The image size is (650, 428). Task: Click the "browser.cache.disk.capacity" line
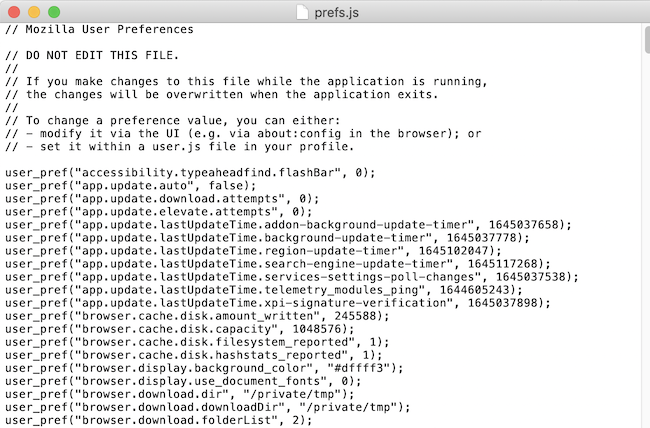click(x=175, y=328)
